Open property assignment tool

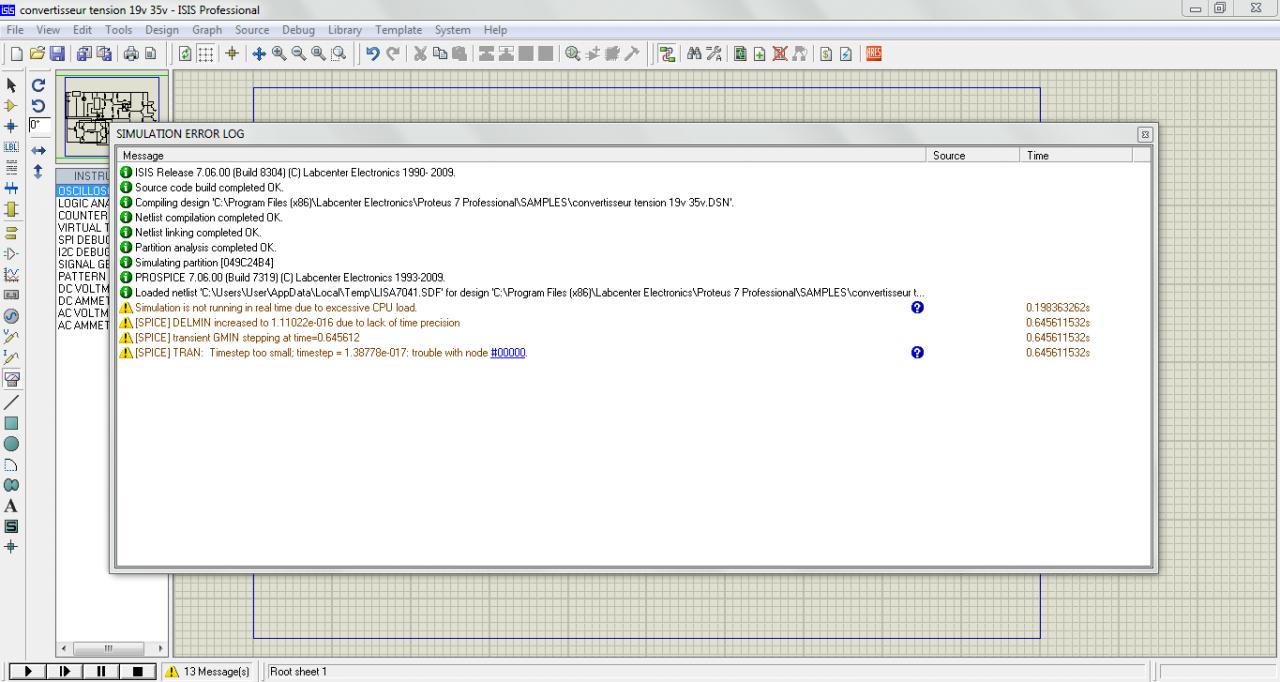(714, 53)
